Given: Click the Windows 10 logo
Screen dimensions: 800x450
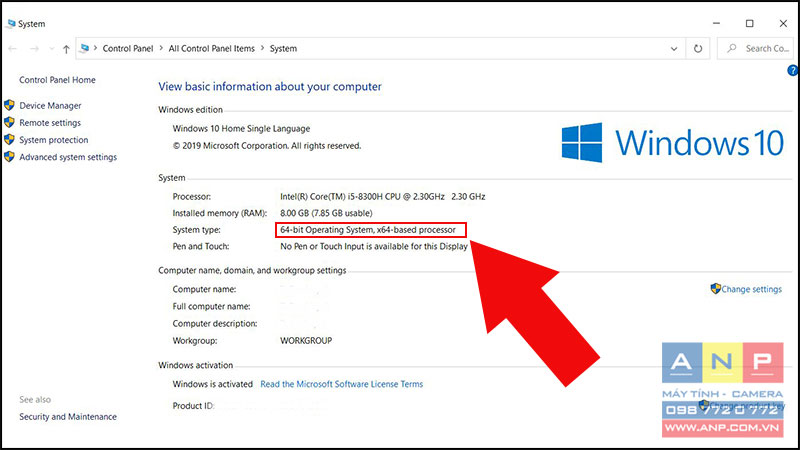Looking at the screenshot, I should coord(672,142).
